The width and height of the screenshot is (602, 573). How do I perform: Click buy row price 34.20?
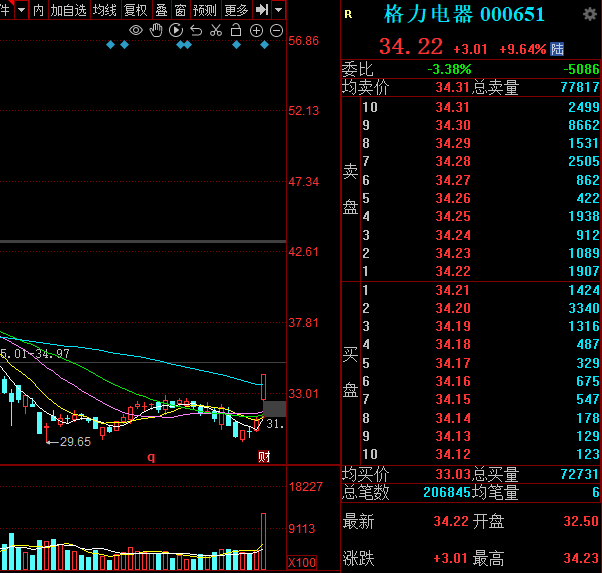tap(453, 308)
